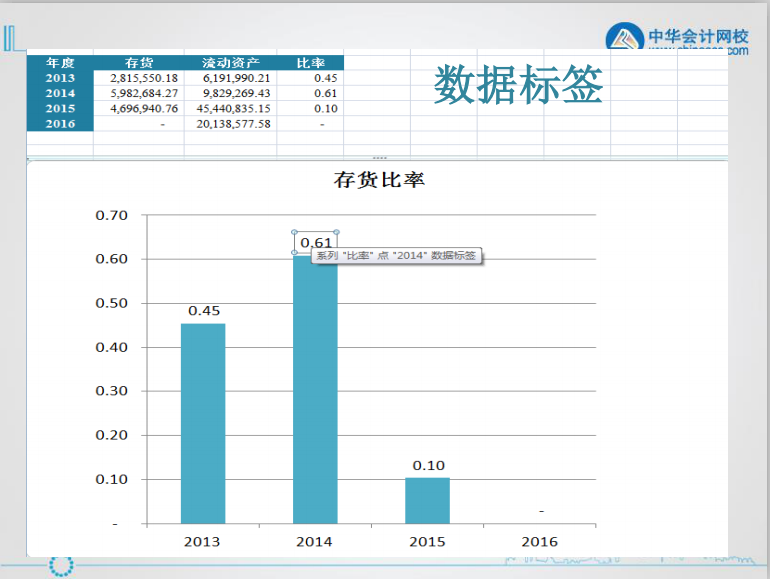Click the 流动资产 column header
Screen dimensions: 770x579
point(230,63)
